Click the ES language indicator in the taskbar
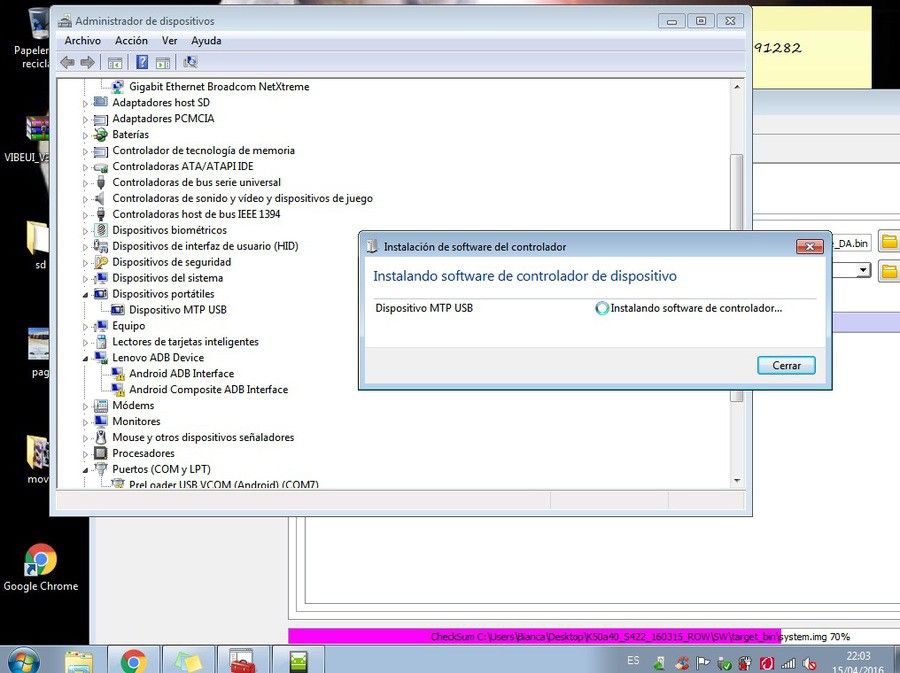This screenshot has width=900, height=673. pos(633,661)
